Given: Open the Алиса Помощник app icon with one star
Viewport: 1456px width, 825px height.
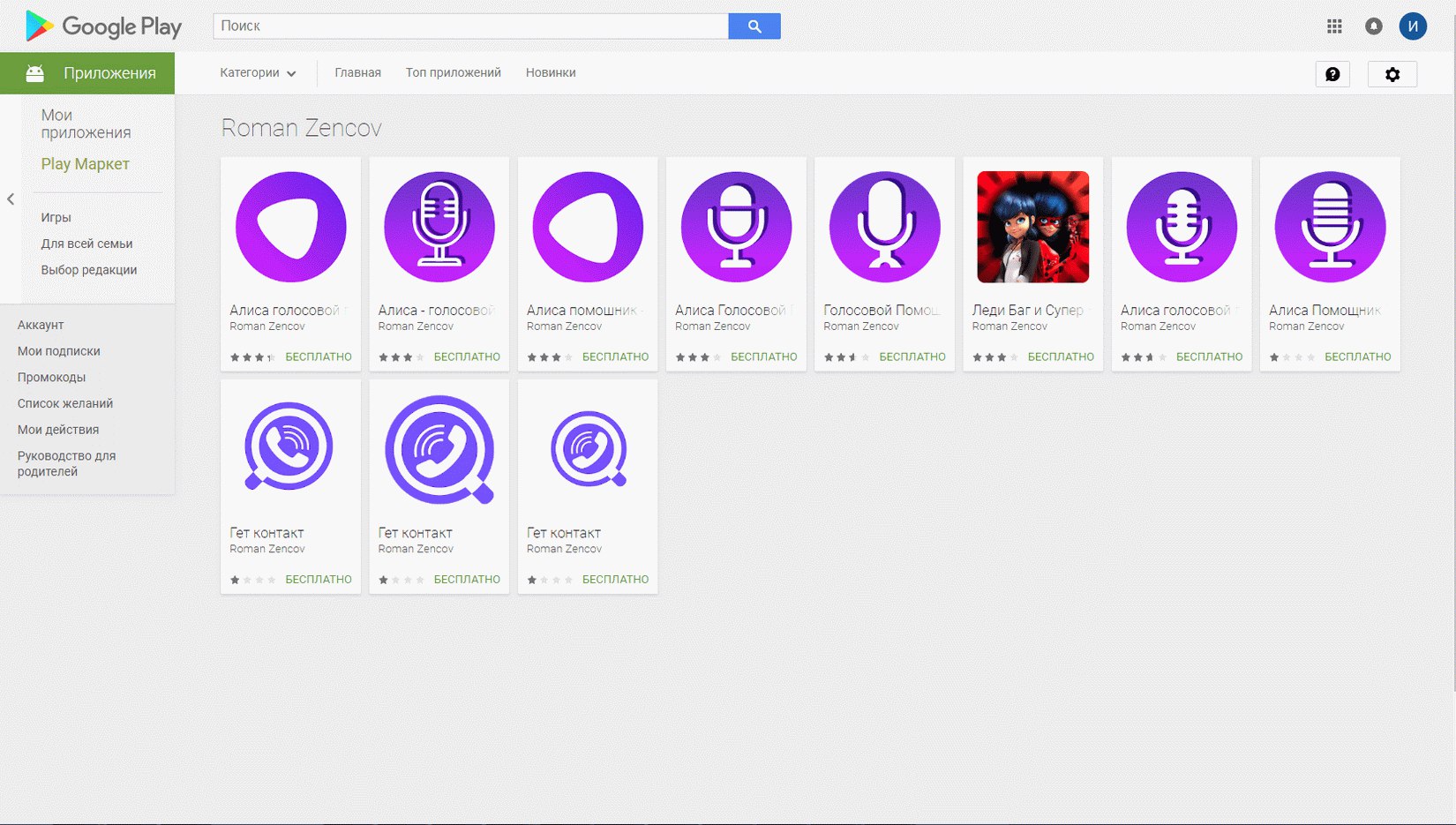Looking at the screenshot, I should [x=1330, y=227].
